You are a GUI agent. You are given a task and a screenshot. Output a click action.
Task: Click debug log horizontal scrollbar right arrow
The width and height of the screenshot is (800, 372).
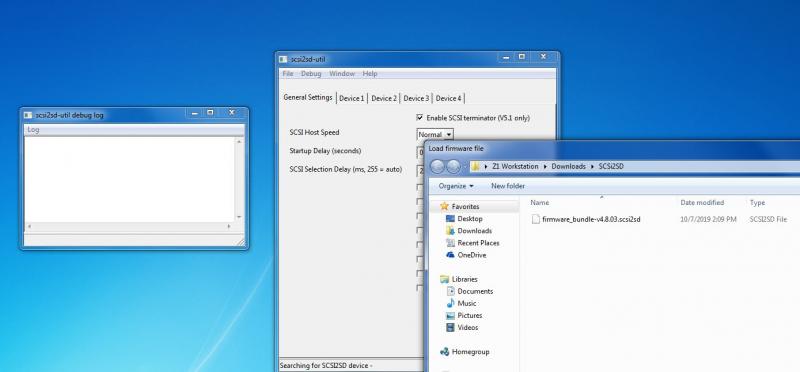pos(229,226)
